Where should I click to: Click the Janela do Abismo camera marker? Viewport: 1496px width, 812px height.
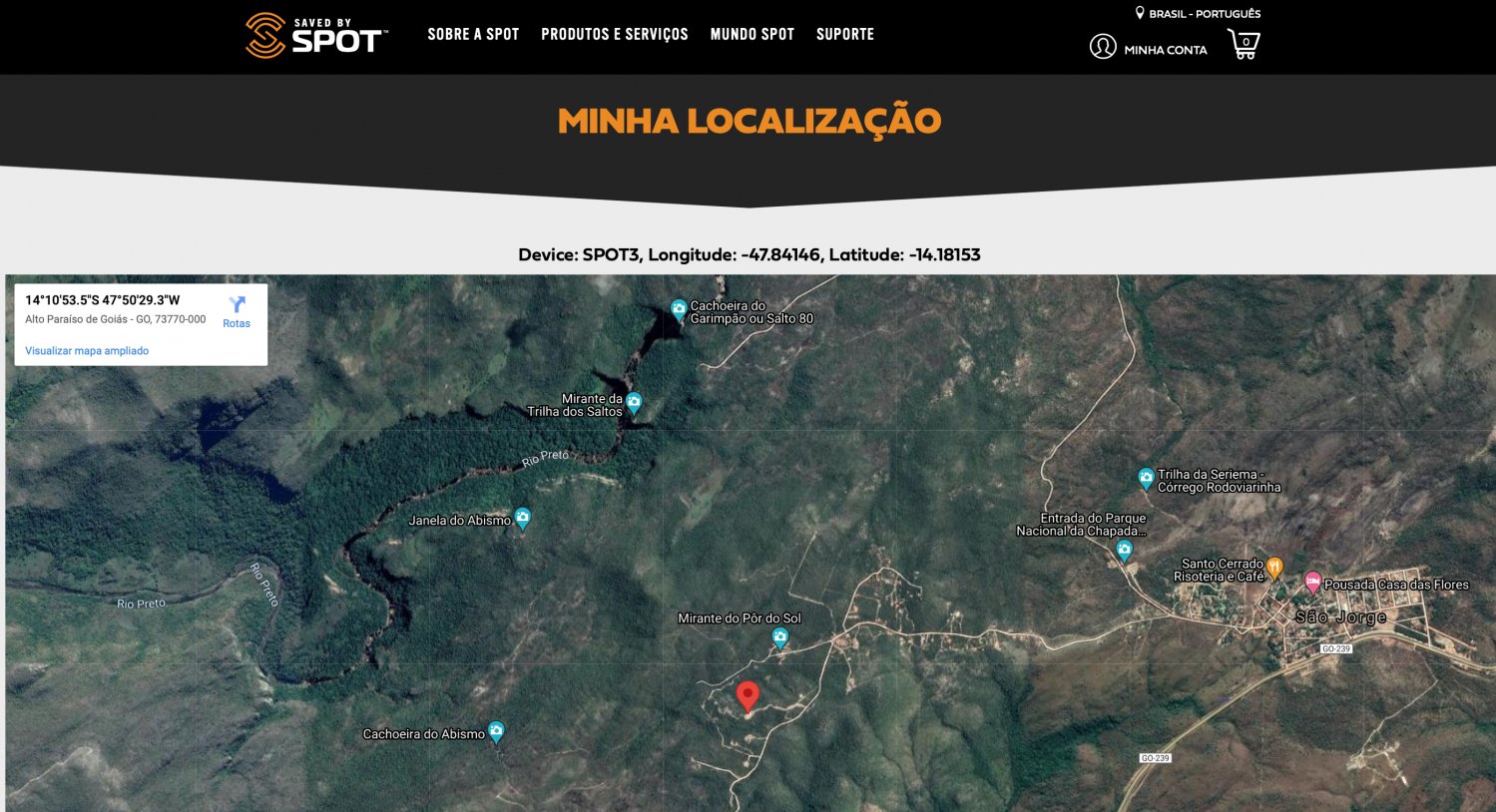522,518
